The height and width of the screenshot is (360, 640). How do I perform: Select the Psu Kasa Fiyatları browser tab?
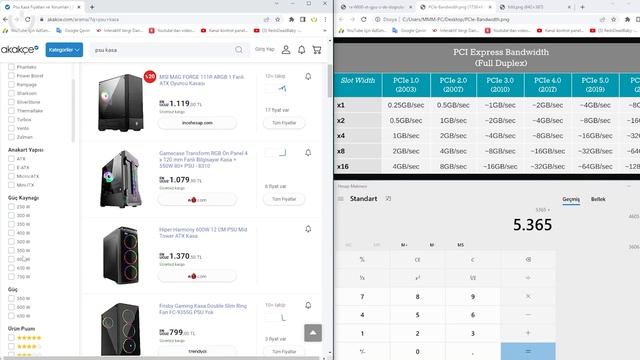42,7
